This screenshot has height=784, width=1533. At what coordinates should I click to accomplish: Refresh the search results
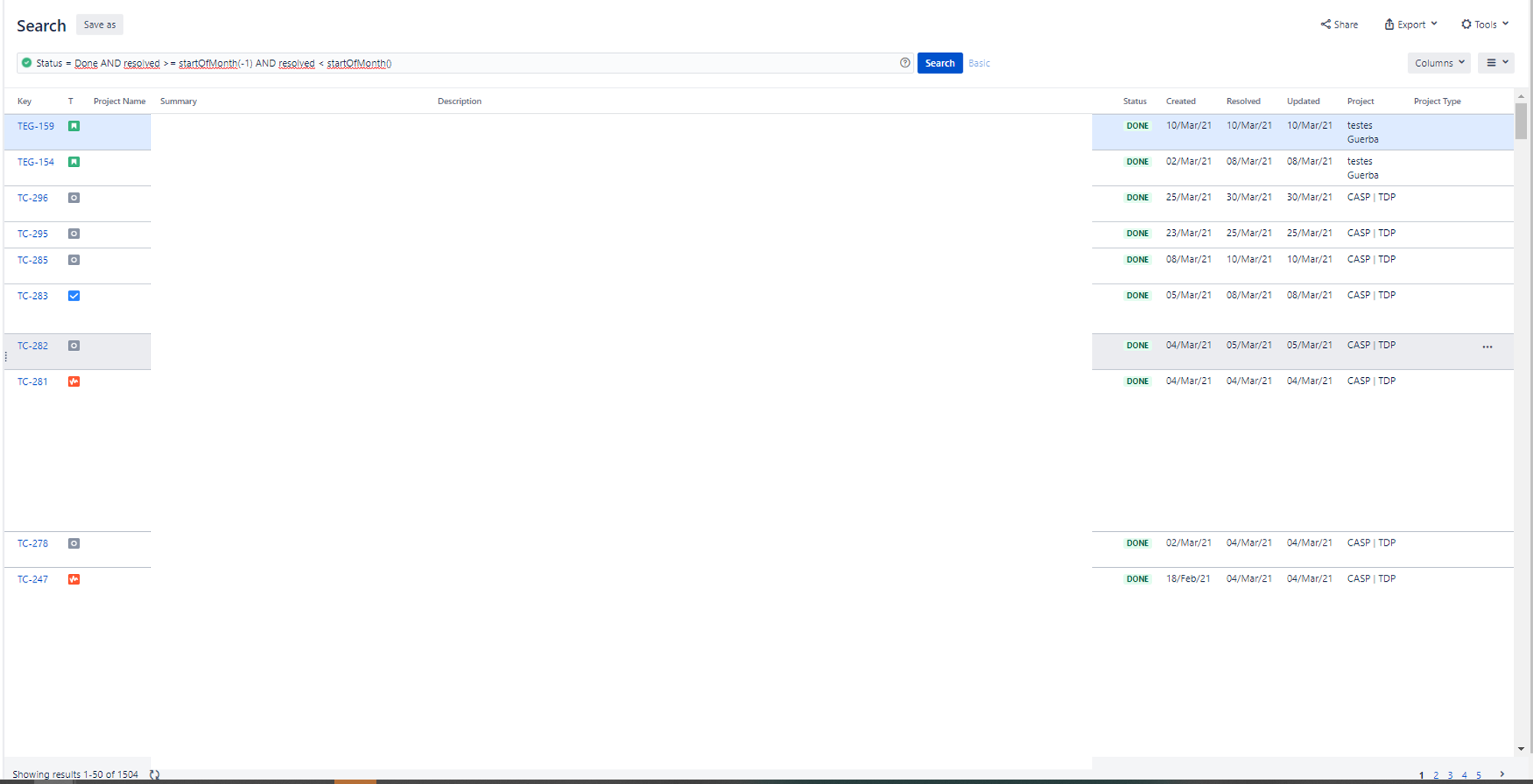(x=154, y=775)
